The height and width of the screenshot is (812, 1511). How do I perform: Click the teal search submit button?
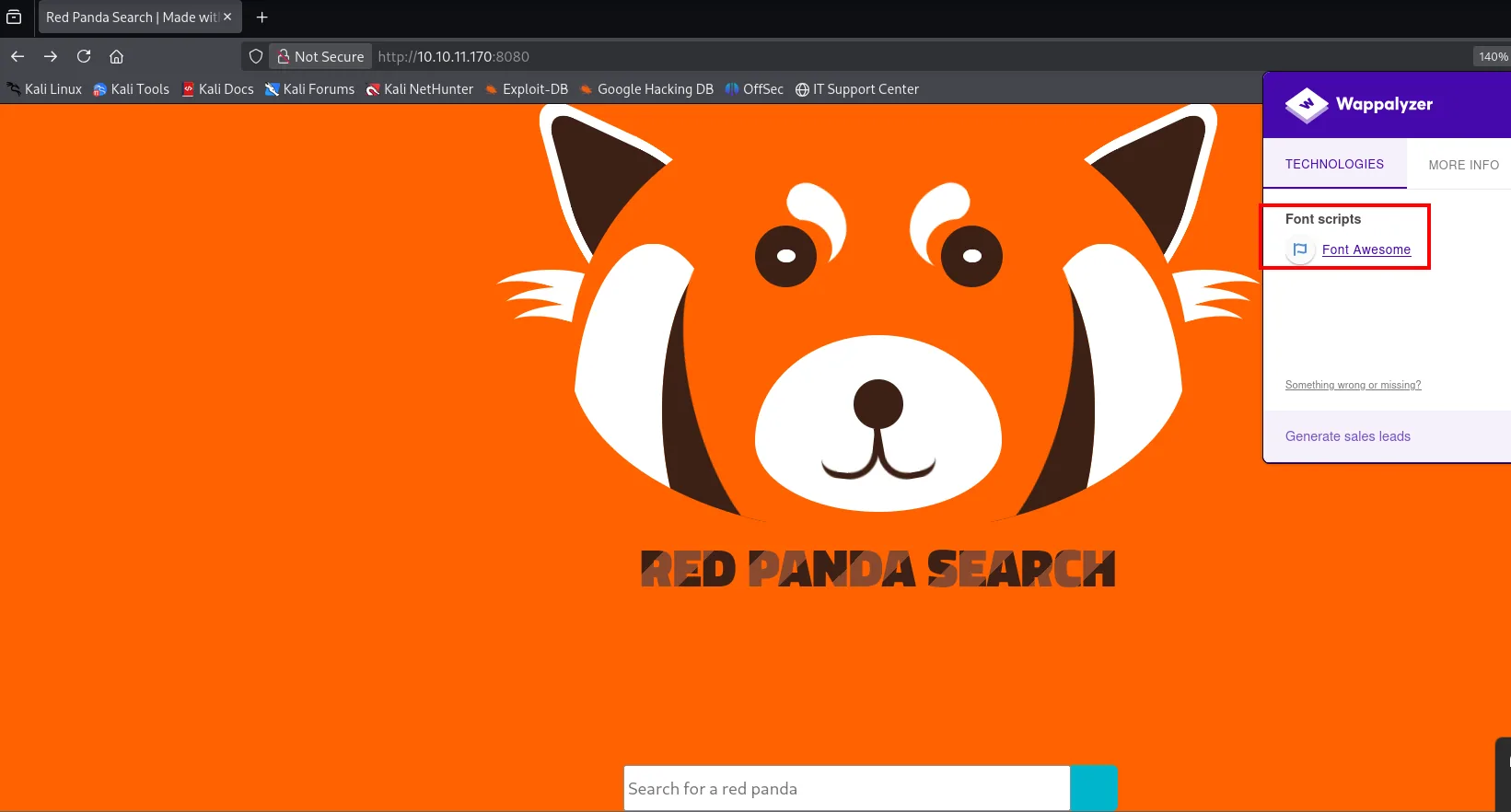click(x=1094, y=788)
